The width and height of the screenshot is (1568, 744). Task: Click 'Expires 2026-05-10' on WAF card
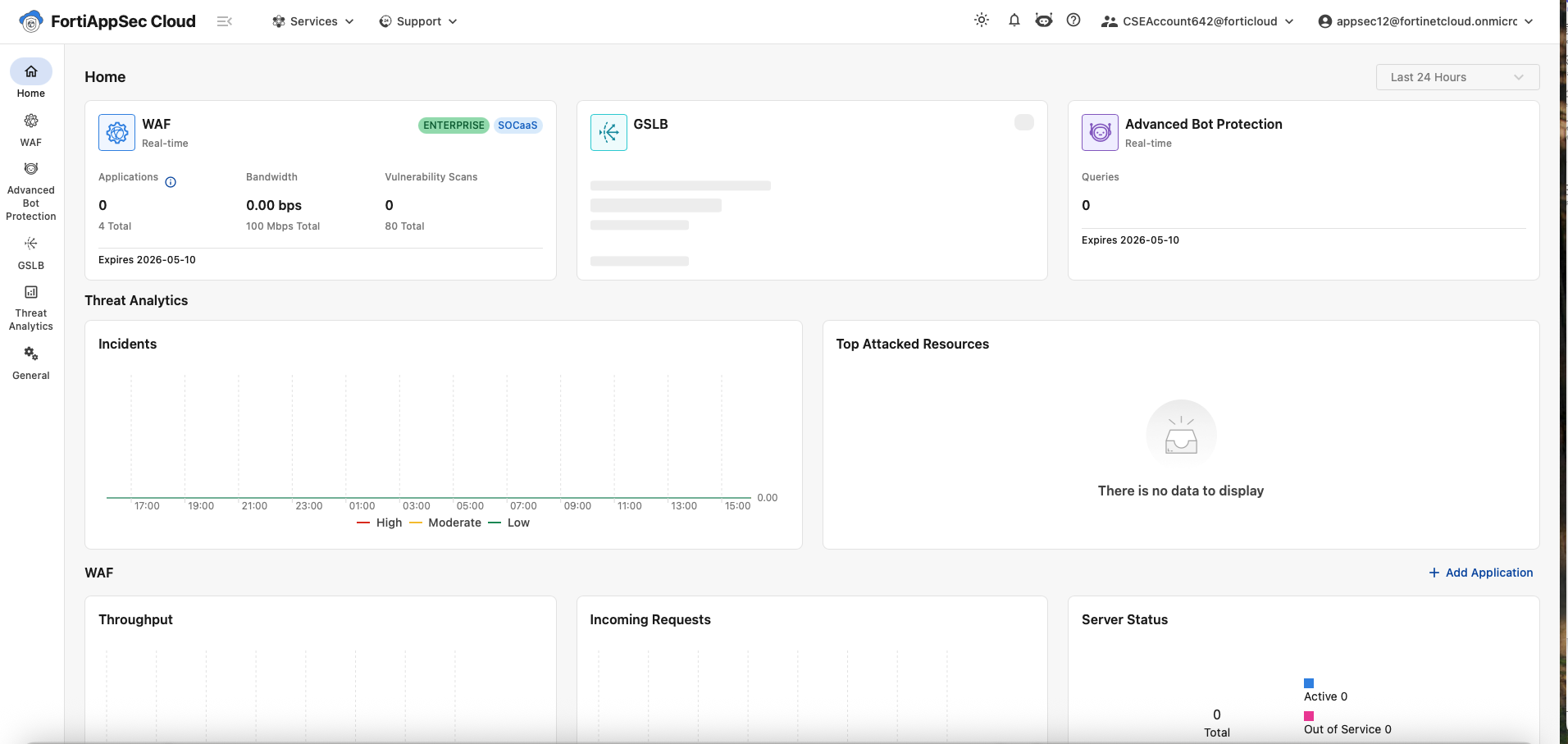(147, 260)
